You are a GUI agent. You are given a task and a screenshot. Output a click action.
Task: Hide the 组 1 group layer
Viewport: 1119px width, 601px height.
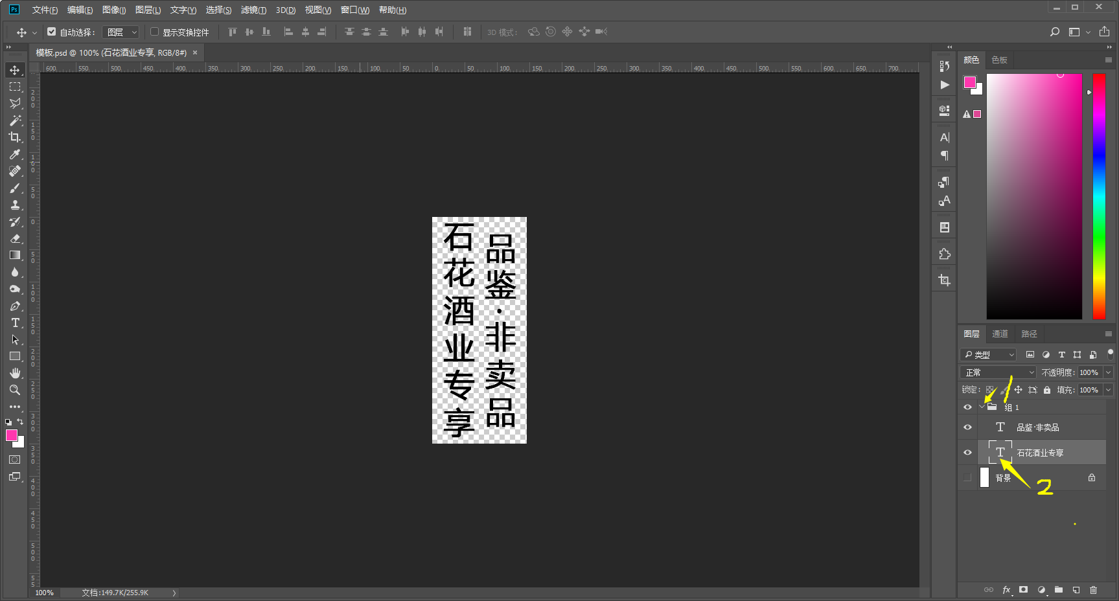click(968, 408)
